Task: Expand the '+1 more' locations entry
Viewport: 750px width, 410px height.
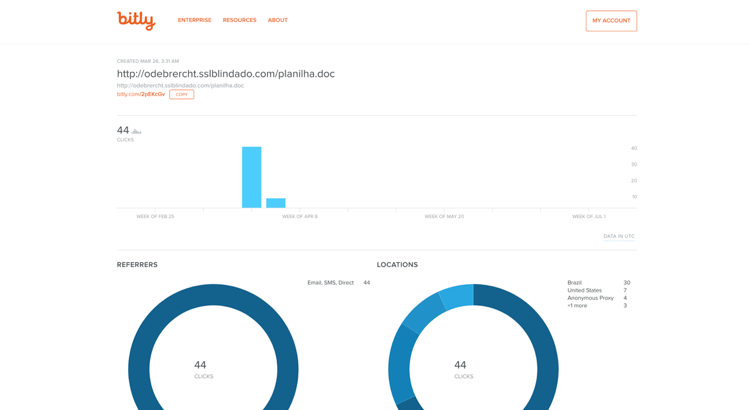Action: [577, 306]
